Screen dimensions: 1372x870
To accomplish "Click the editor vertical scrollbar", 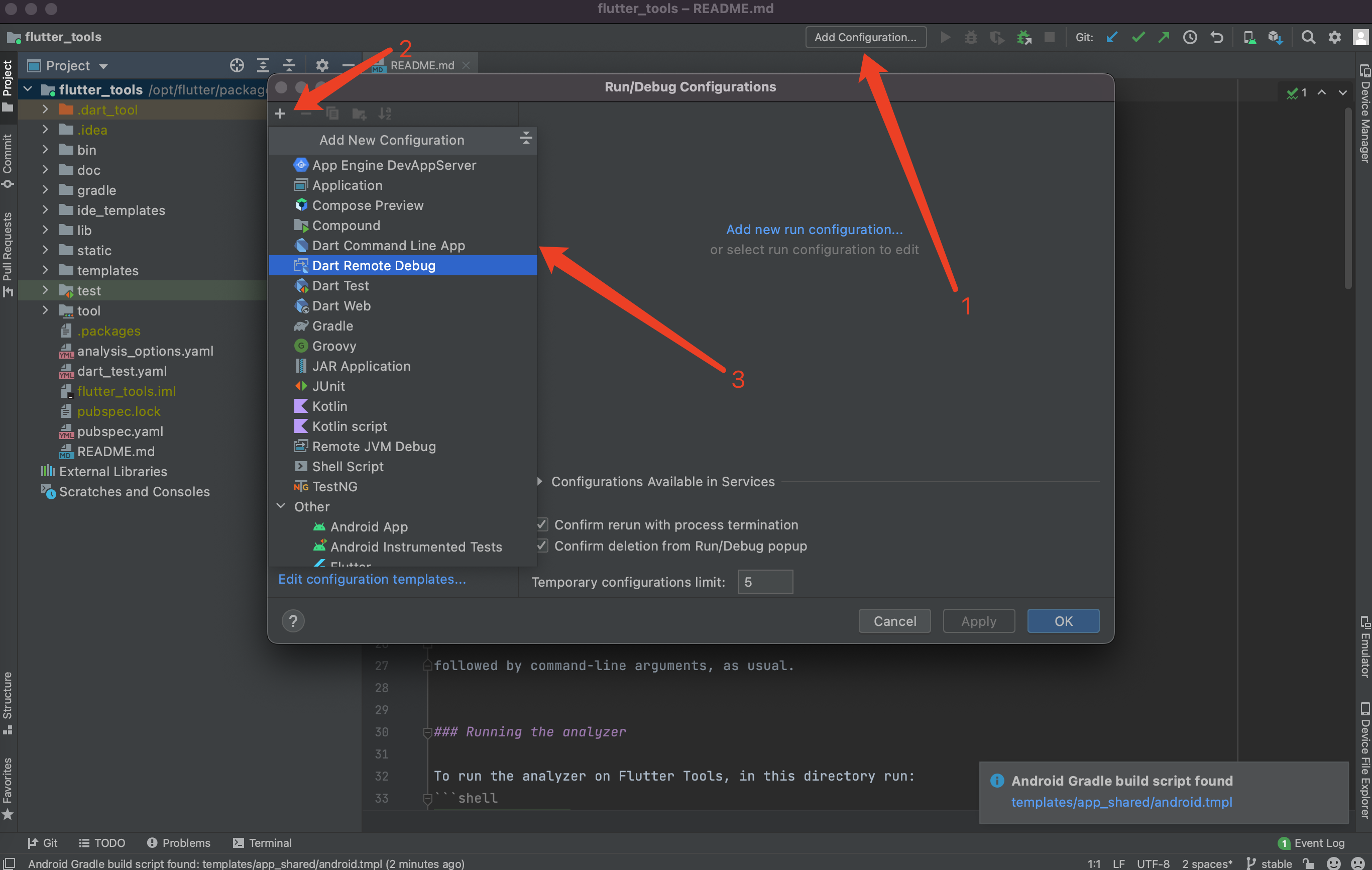I will pyautogui.click(x=1347, y=199).
